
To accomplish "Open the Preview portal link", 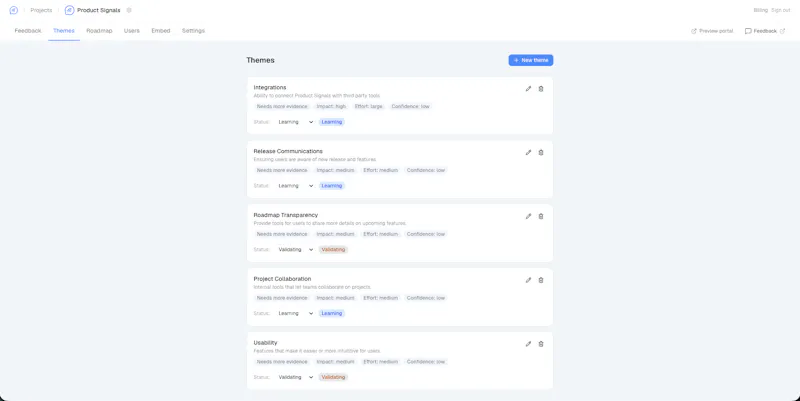I will [x=712, y=31].
